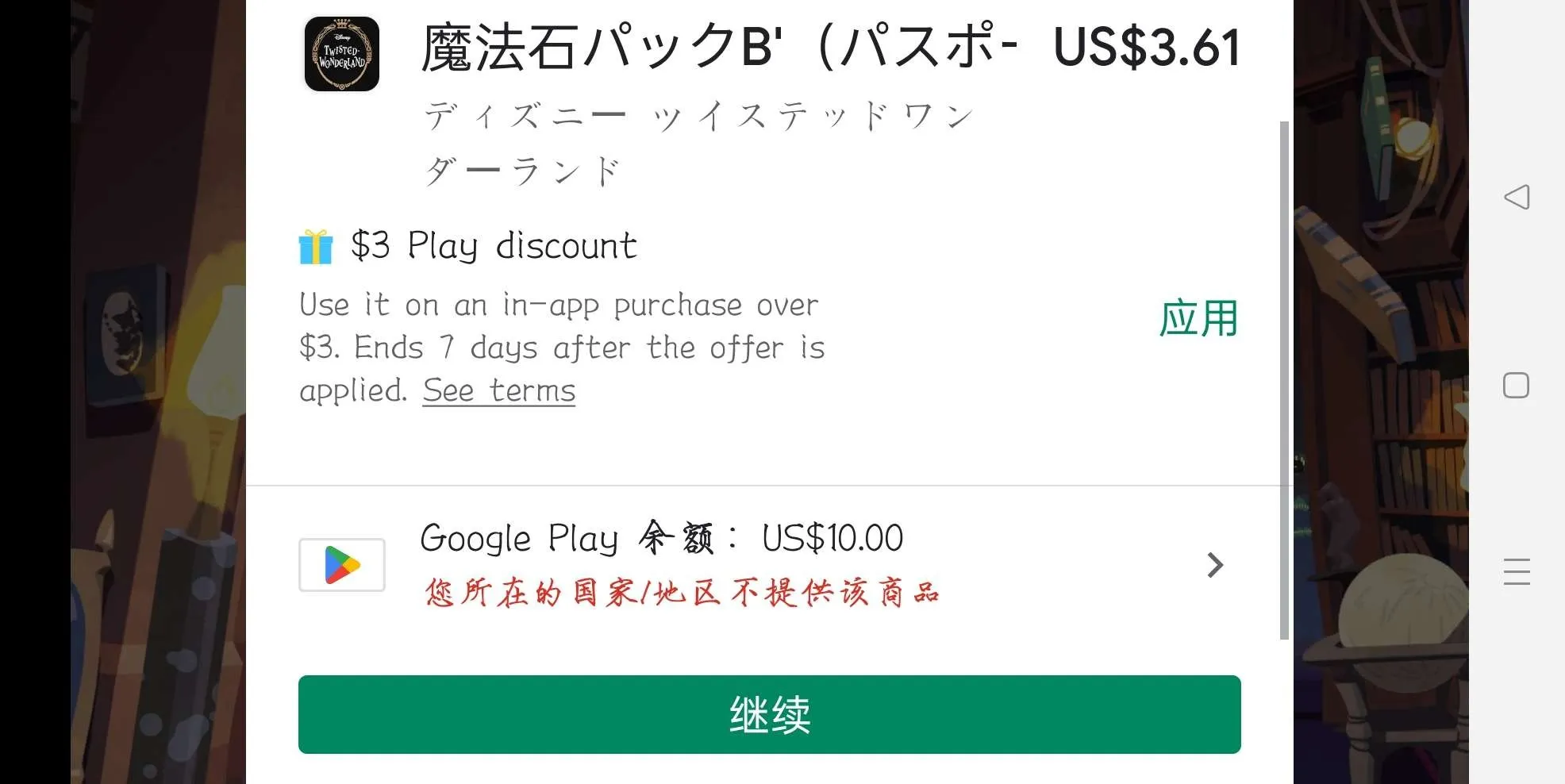Click the $3 Play discount heading
The image size is (1565, 784).
point(494,246)
